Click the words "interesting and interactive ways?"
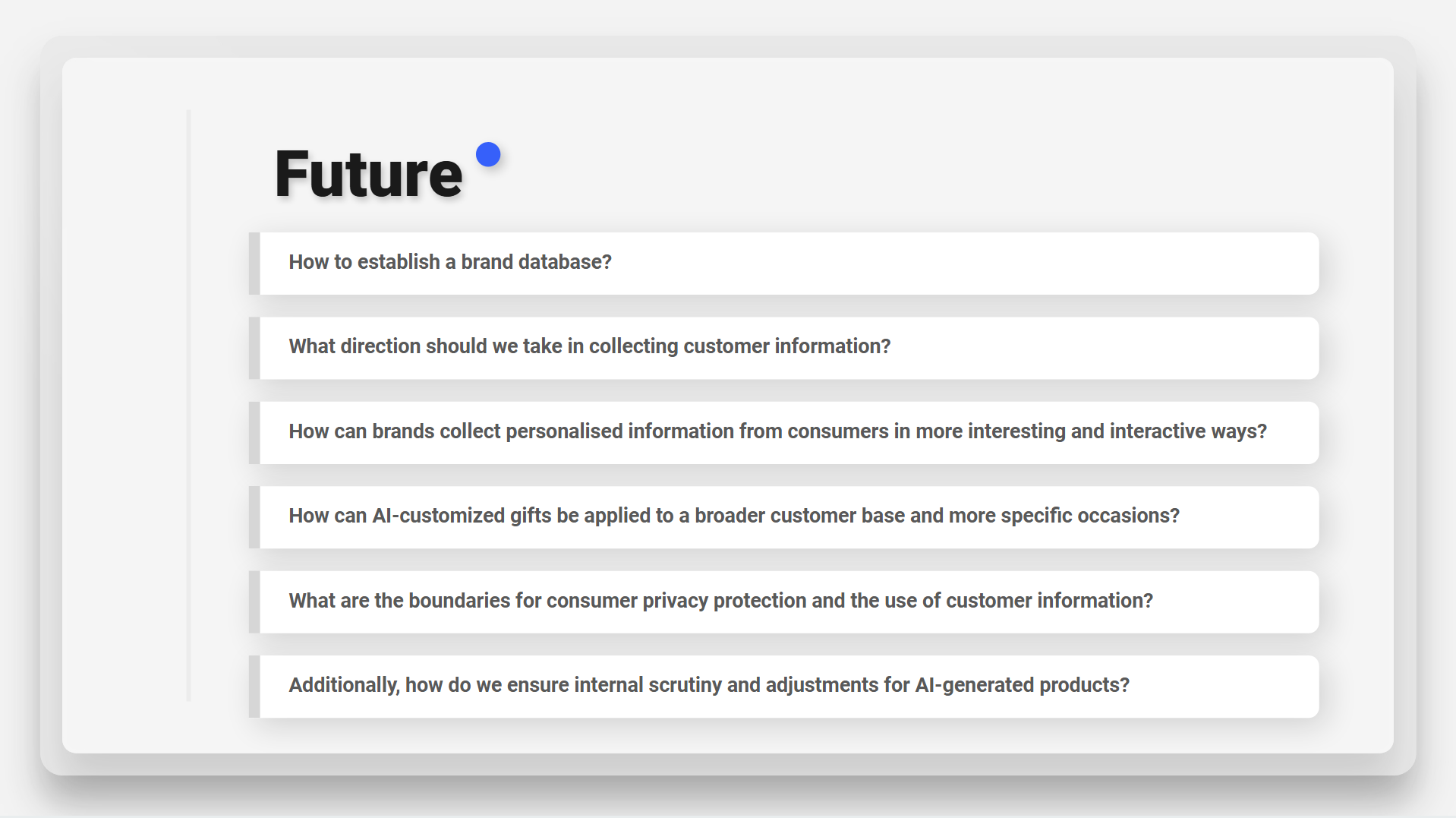The height and width of the screenshot is (818, 1456). tap(1117, 431)
